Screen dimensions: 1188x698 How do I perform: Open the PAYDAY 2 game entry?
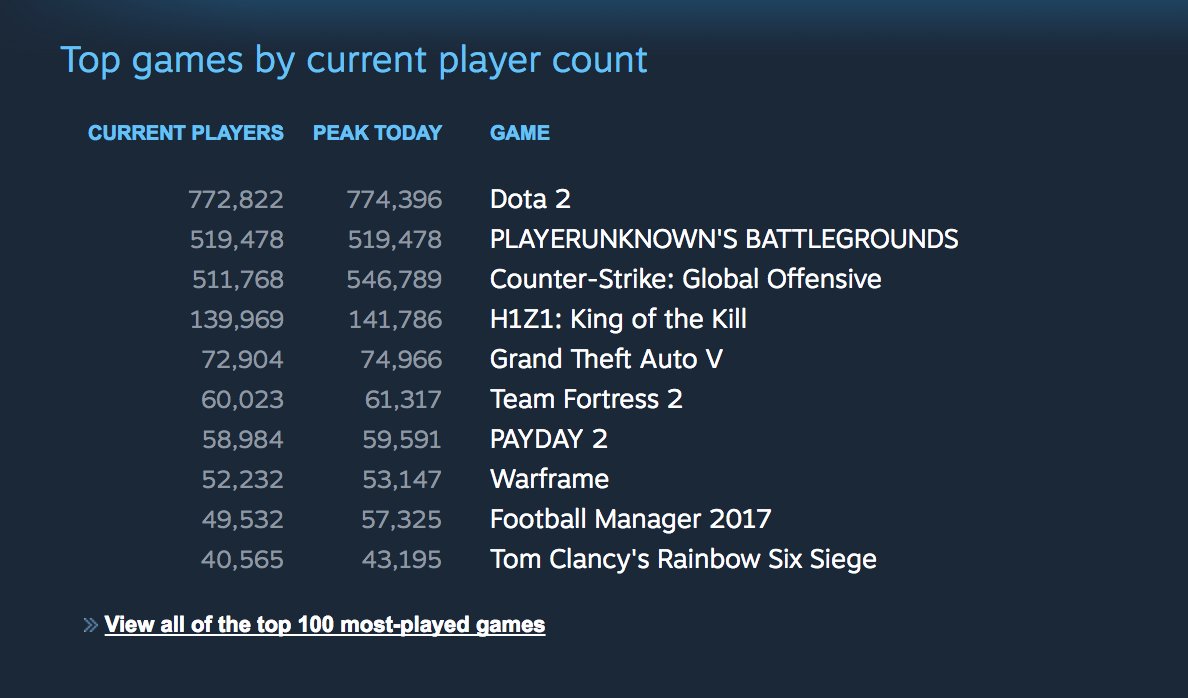point(549,438)
